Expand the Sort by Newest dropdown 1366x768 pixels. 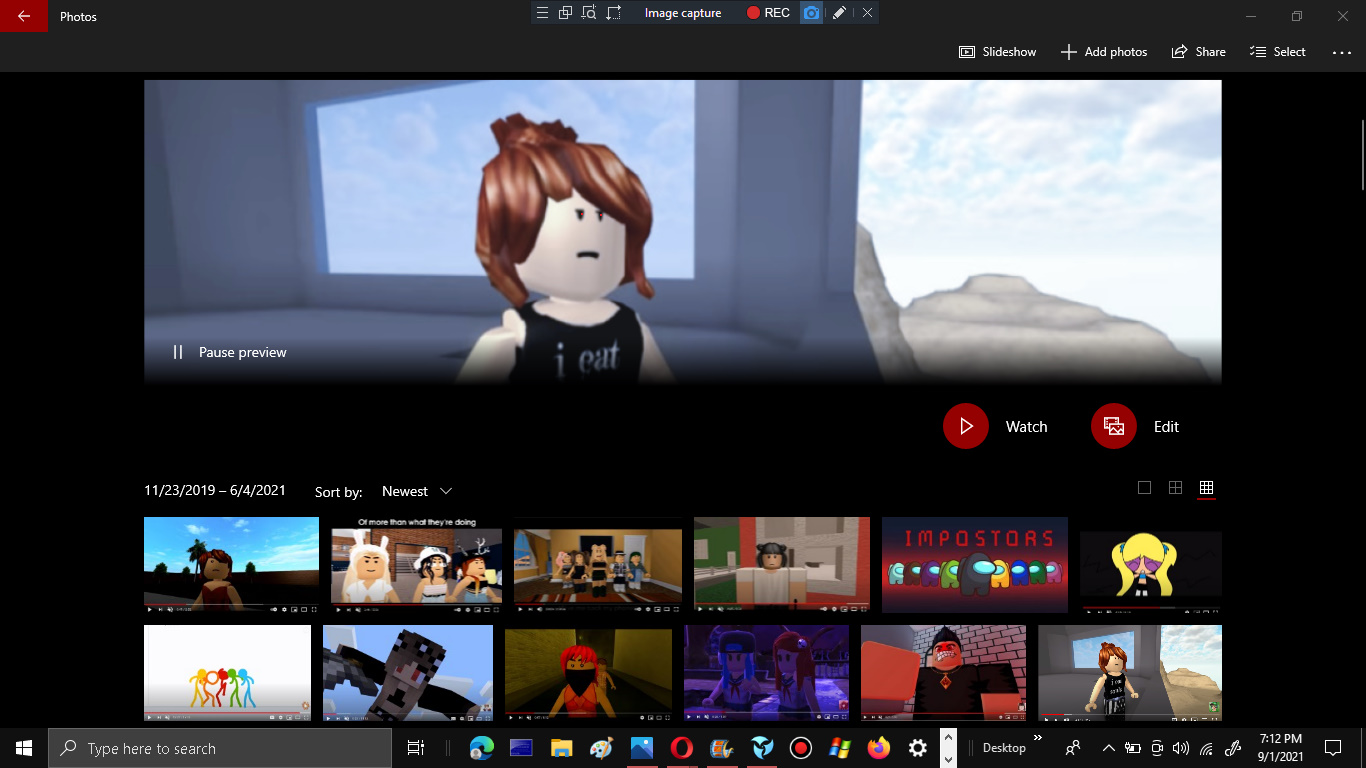pos(417,491)
